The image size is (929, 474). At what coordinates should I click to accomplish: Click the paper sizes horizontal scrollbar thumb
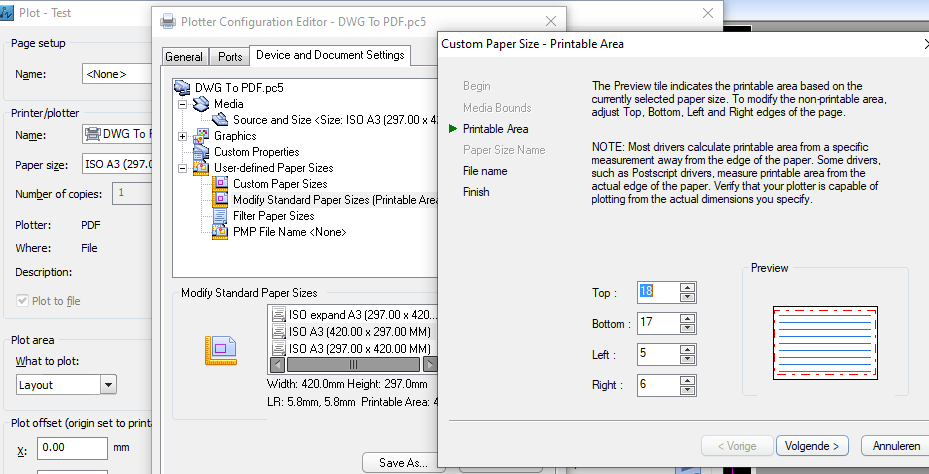coord(352,365)
